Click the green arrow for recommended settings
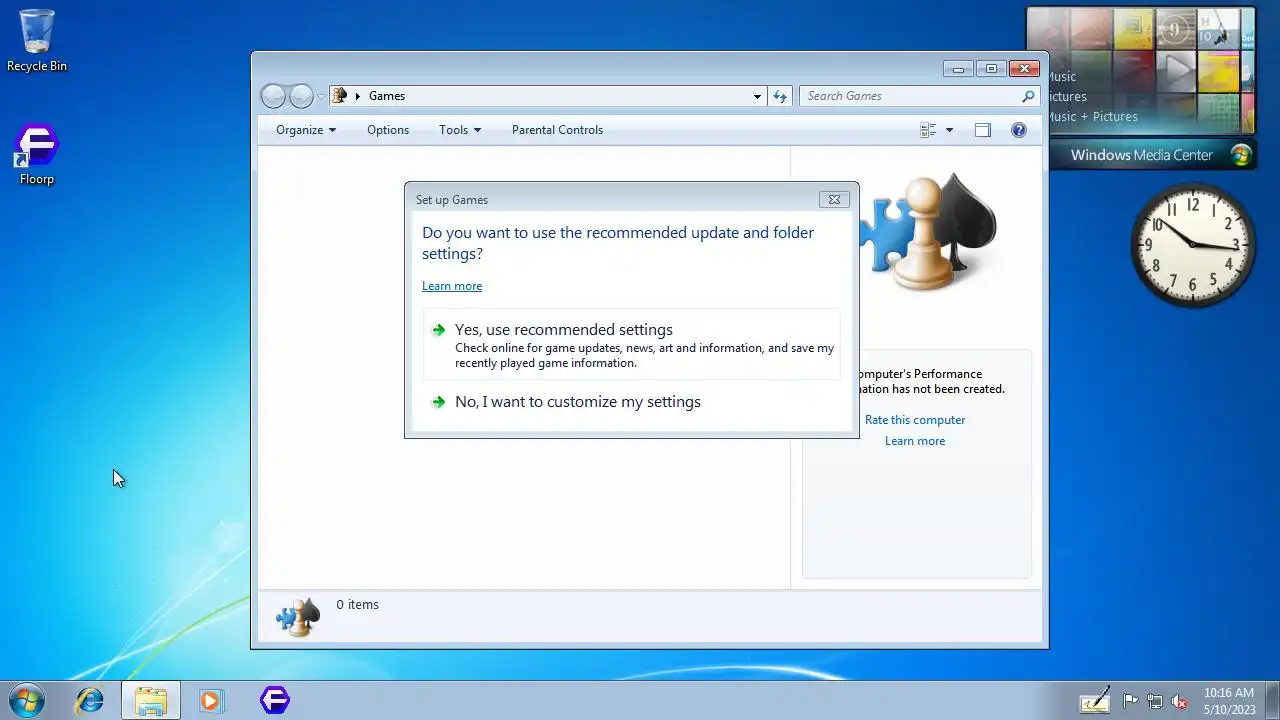 click(438, 330)
